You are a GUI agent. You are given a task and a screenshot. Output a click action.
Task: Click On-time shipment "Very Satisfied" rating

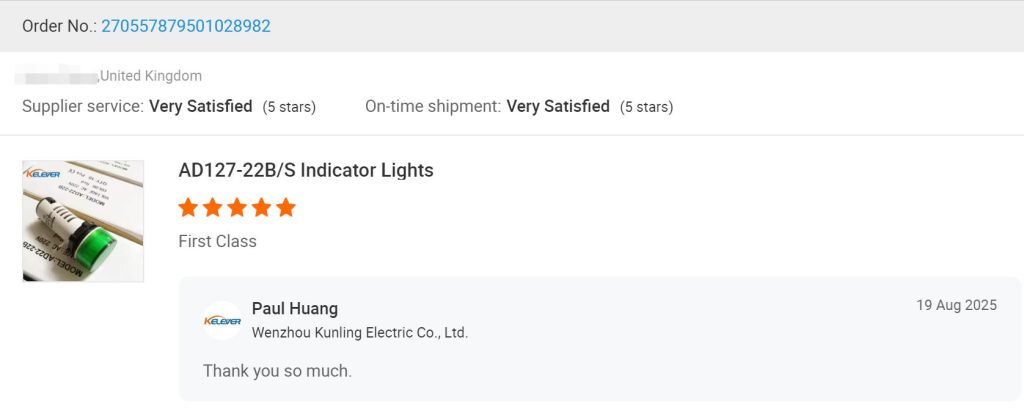pos(558,106)
